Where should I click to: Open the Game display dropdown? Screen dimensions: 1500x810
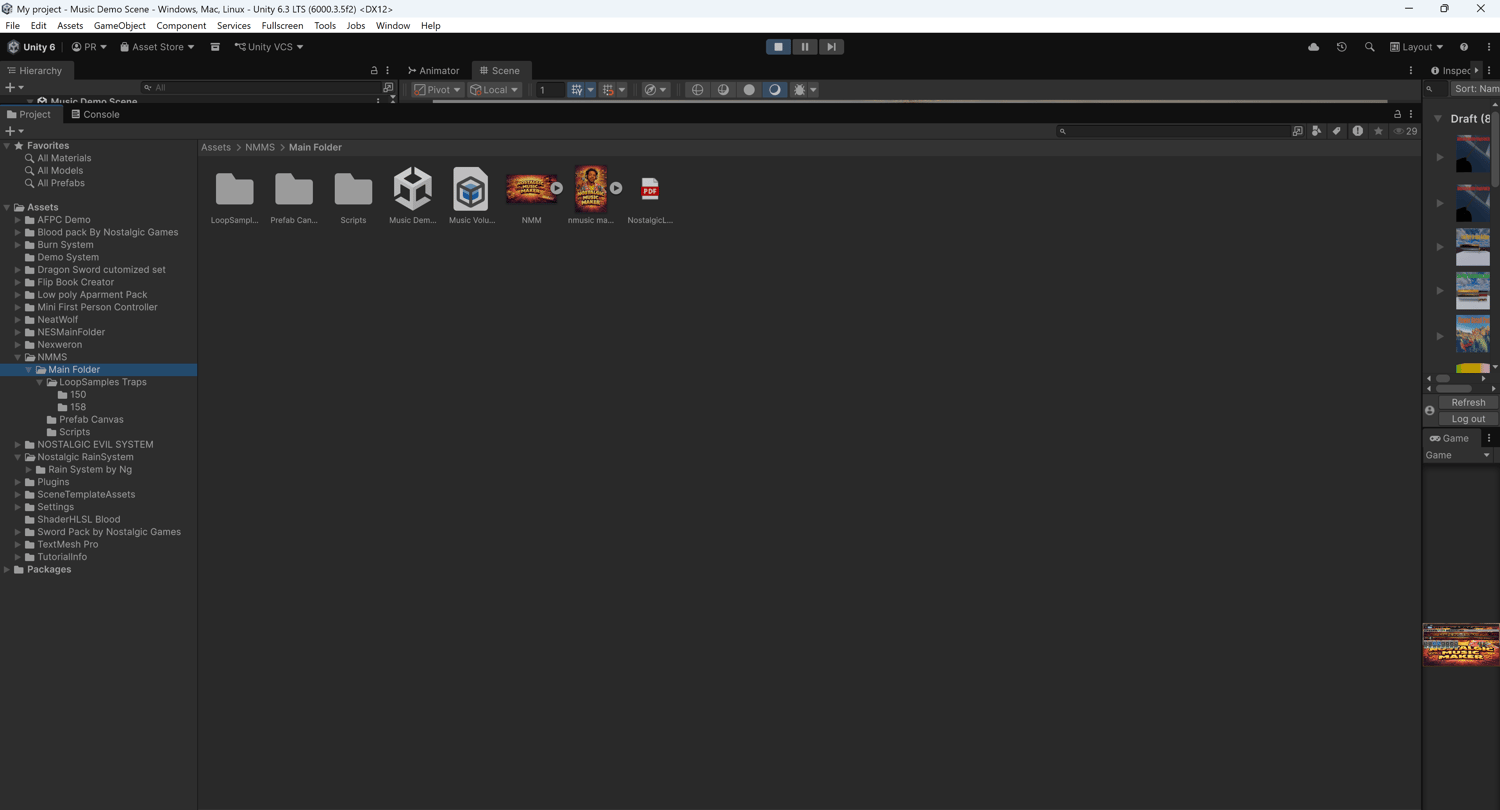coord(1458,455)
